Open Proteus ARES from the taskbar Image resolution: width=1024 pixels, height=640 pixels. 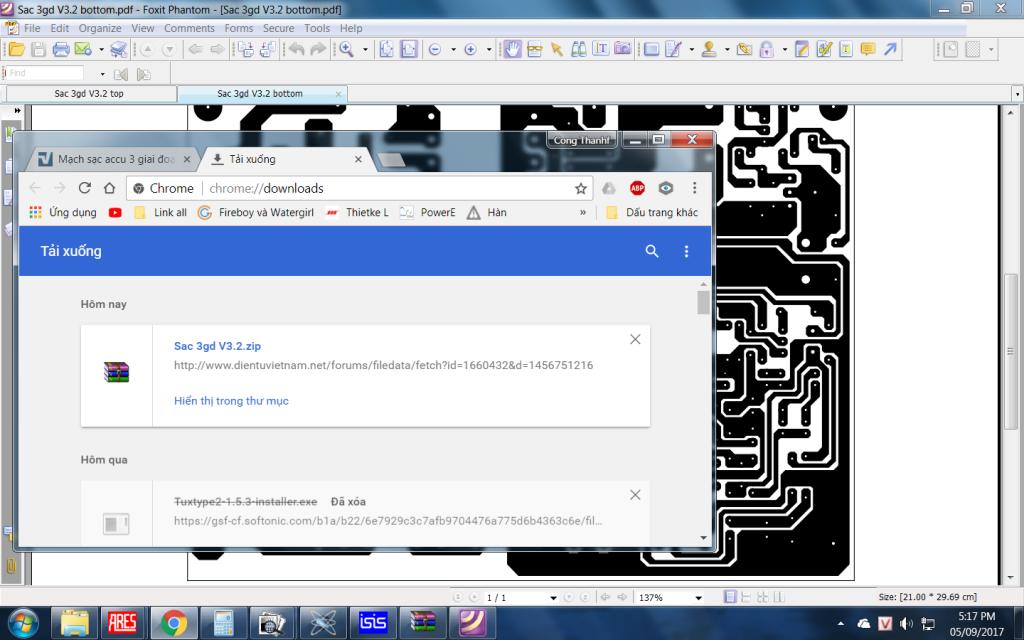(122, 622)
